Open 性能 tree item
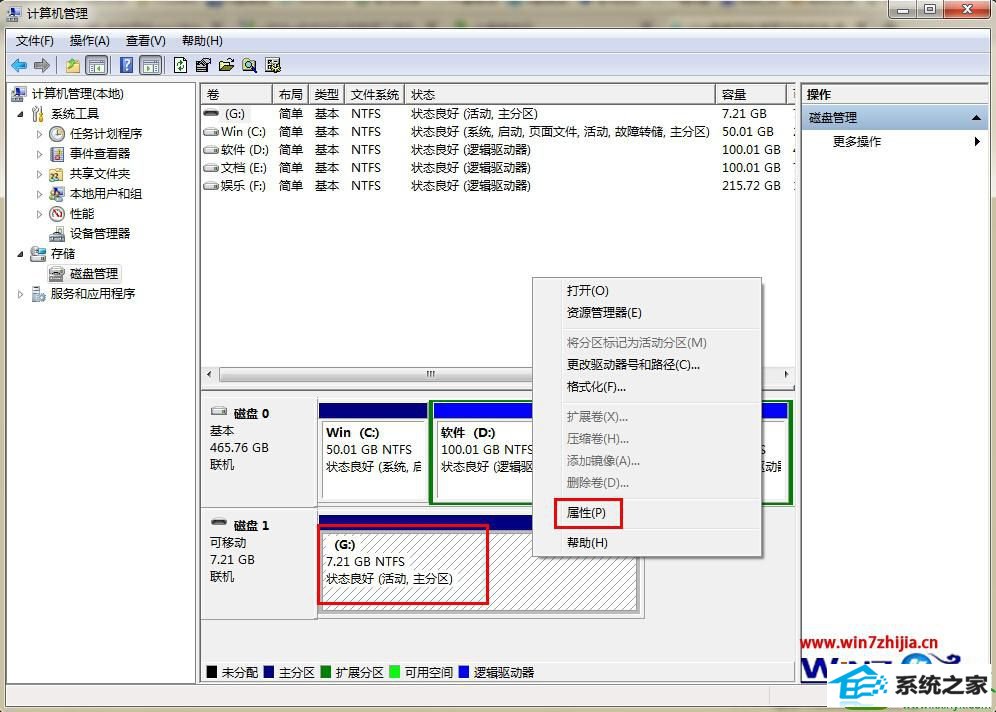996x712 pixels. [82, 213]
